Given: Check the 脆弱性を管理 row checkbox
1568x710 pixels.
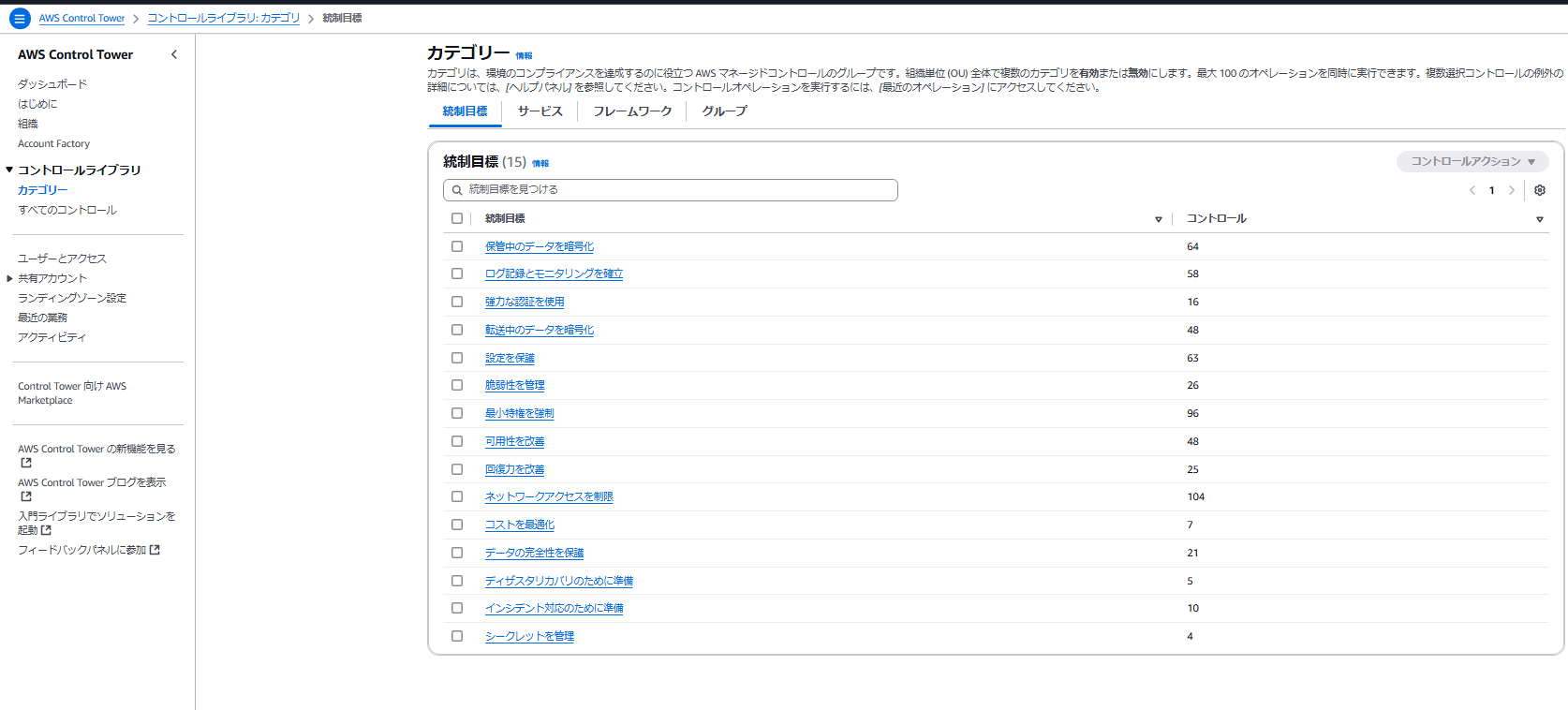Looking at the screenshot, I should 457,385.
